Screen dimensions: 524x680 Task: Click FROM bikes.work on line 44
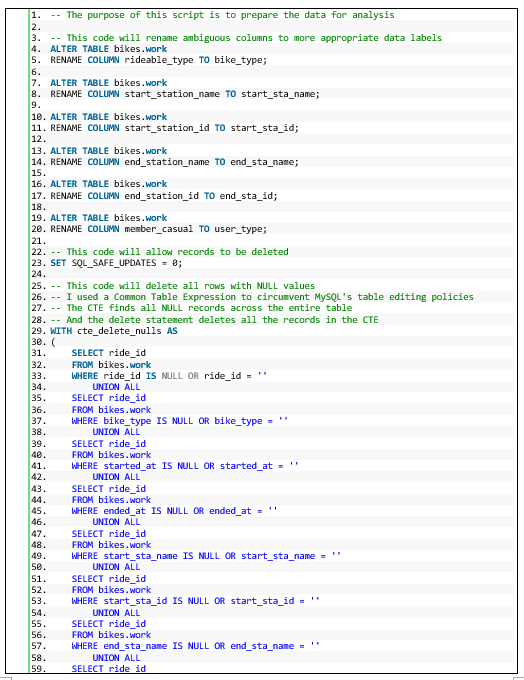point(111,500)
